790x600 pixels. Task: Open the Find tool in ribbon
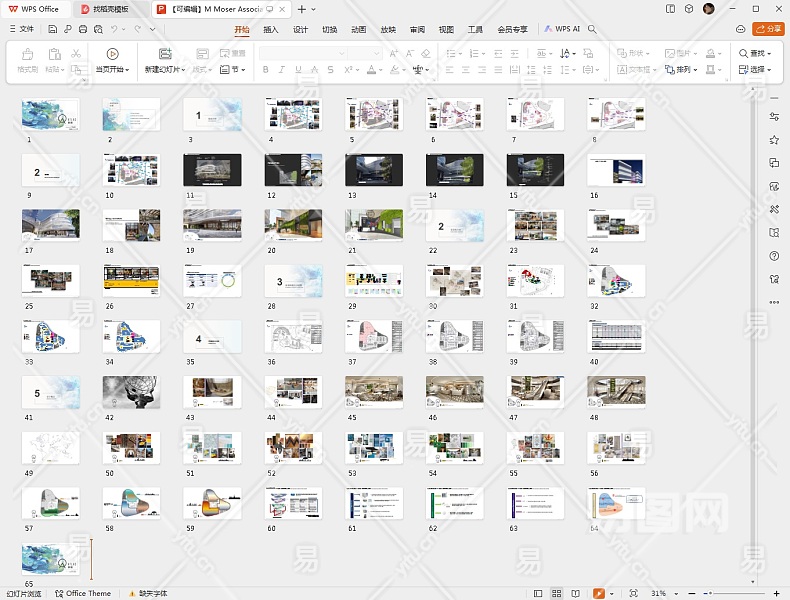tap(755, 53)
